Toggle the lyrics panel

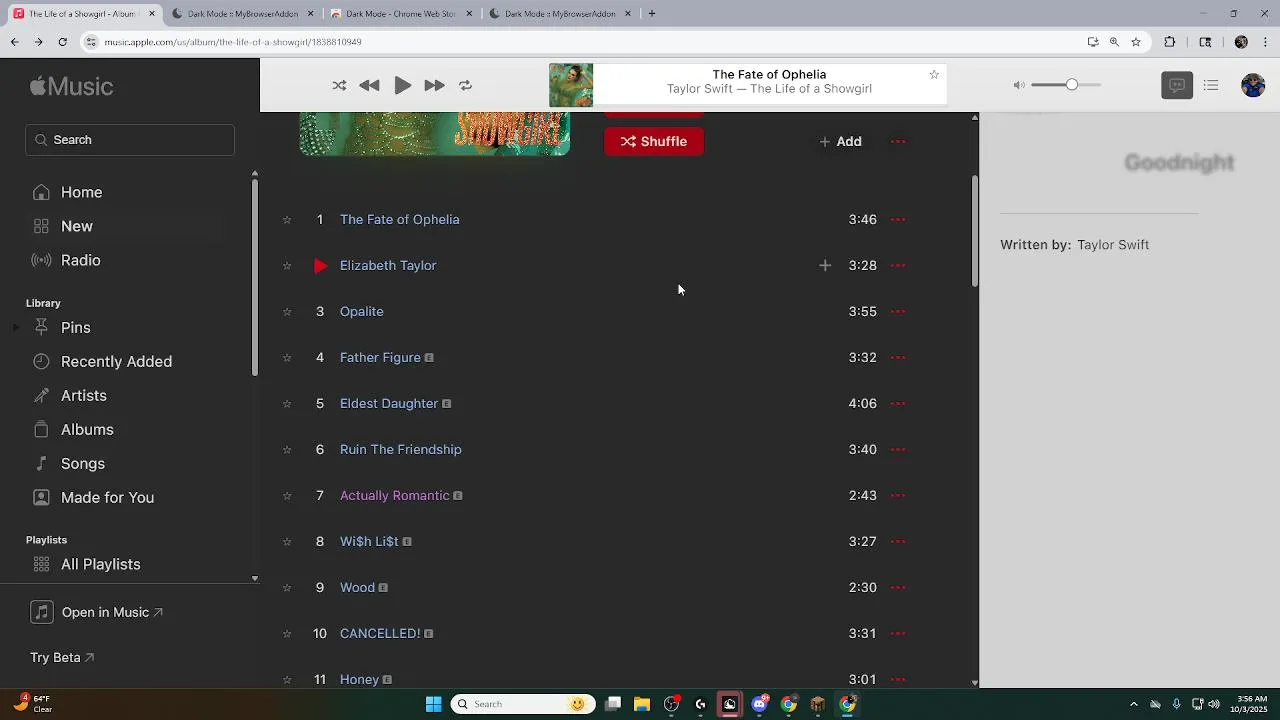1177,86
